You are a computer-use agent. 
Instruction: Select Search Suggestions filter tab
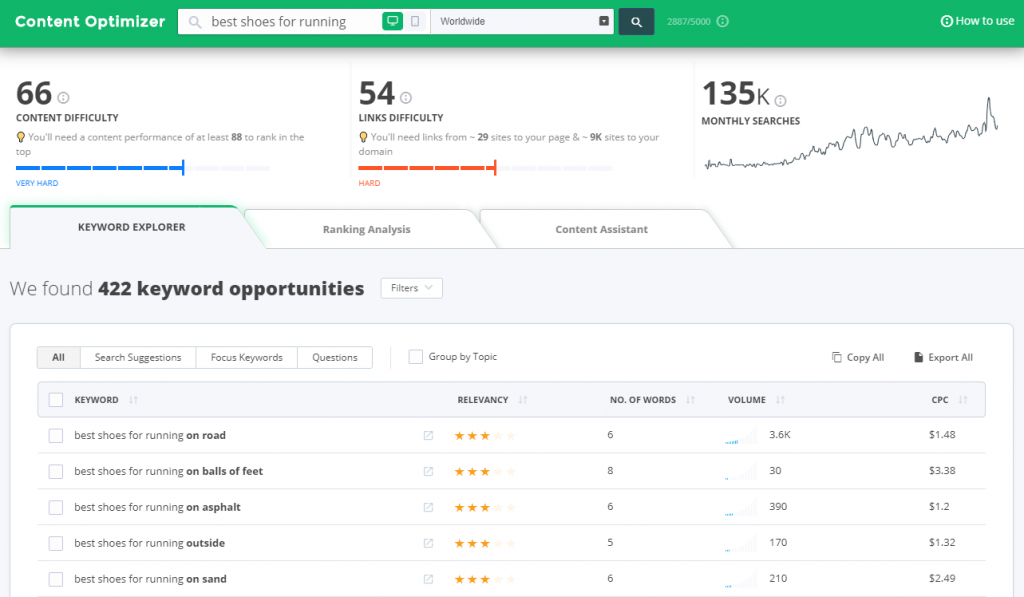[138, 357]
